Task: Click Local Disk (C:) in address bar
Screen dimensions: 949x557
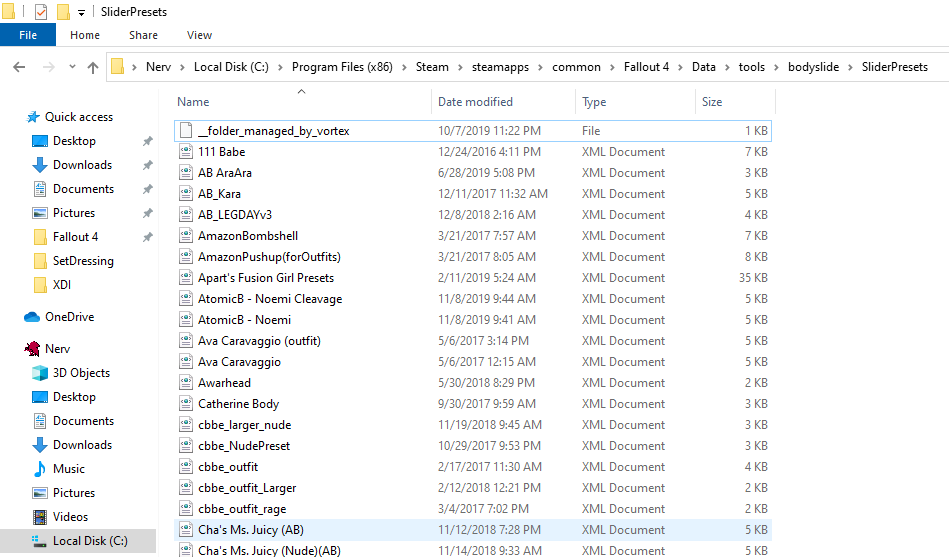Action: (231, 67)
